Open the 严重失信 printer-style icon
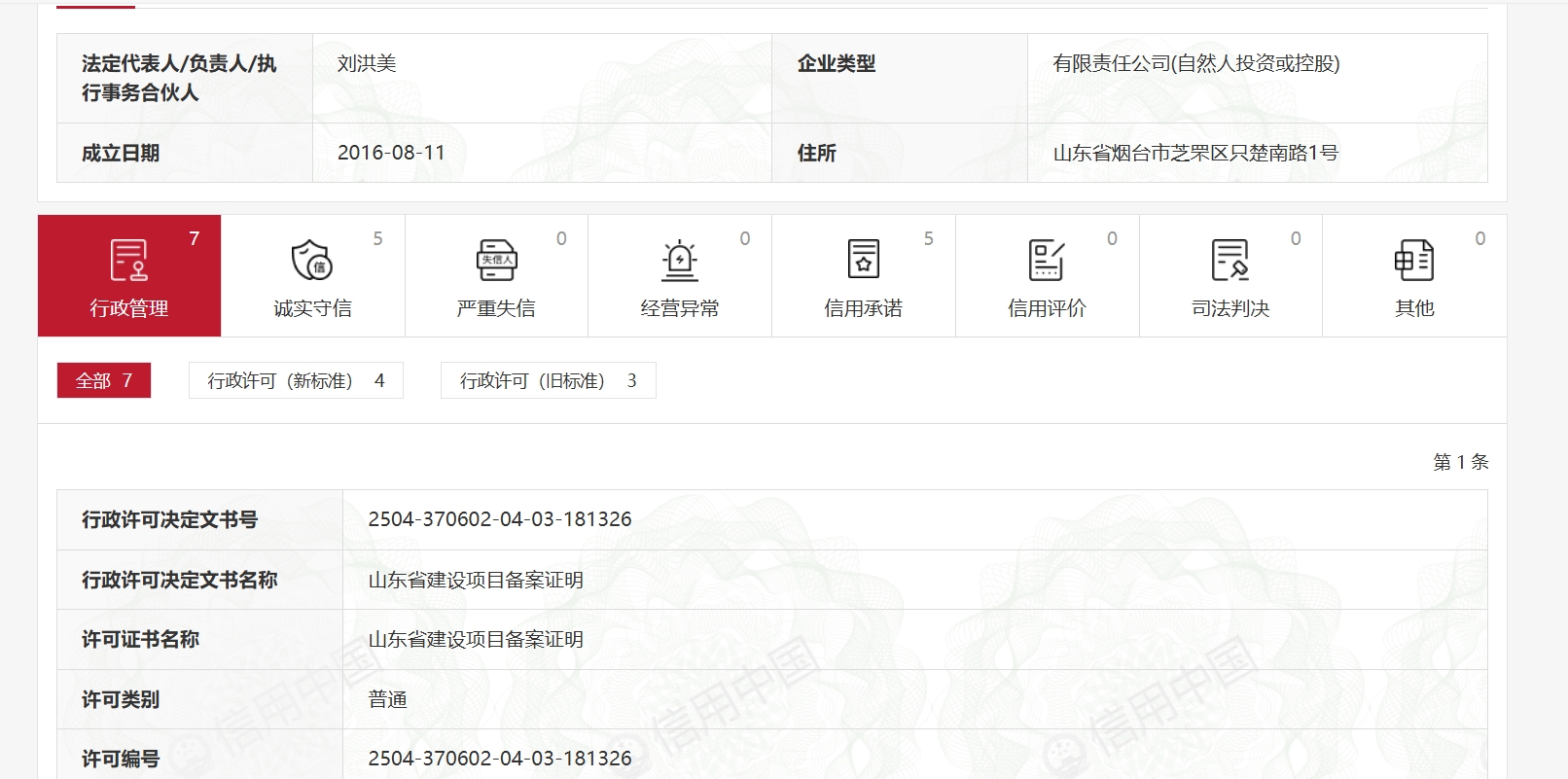Image resolution: width=1568 pixels, height=779 pixels. (x=496, y=260)
